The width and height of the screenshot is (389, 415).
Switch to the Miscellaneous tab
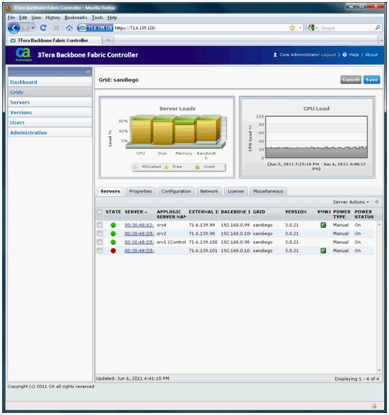coord(268,191)
